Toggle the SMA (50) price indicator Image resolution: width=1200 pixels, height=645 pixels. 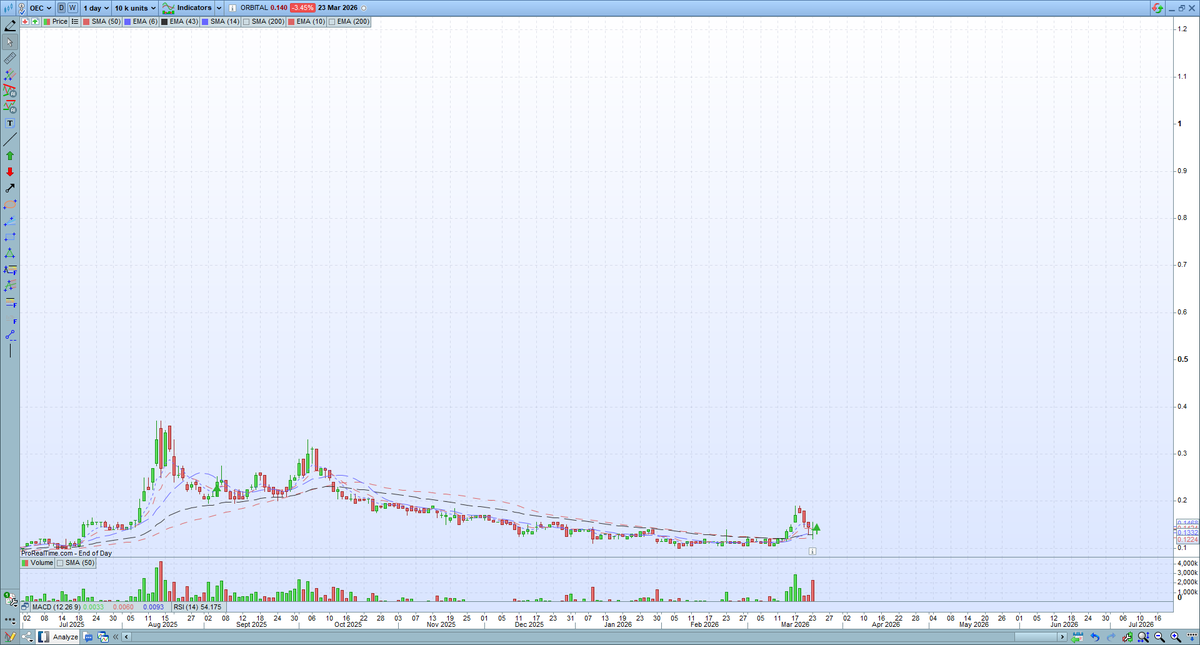(x=101, y=21)
